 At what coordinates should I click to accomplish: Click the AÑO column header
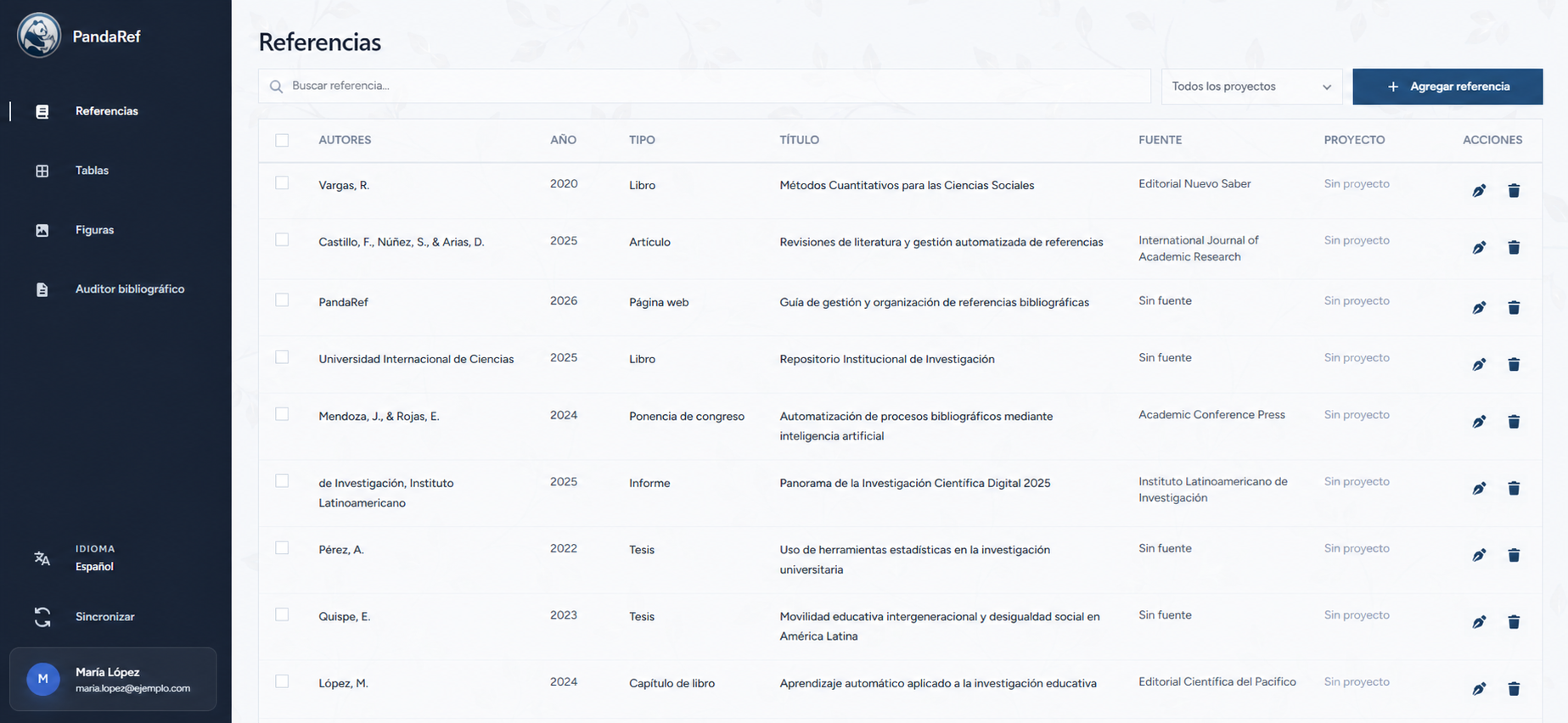(x=563, y=140)
